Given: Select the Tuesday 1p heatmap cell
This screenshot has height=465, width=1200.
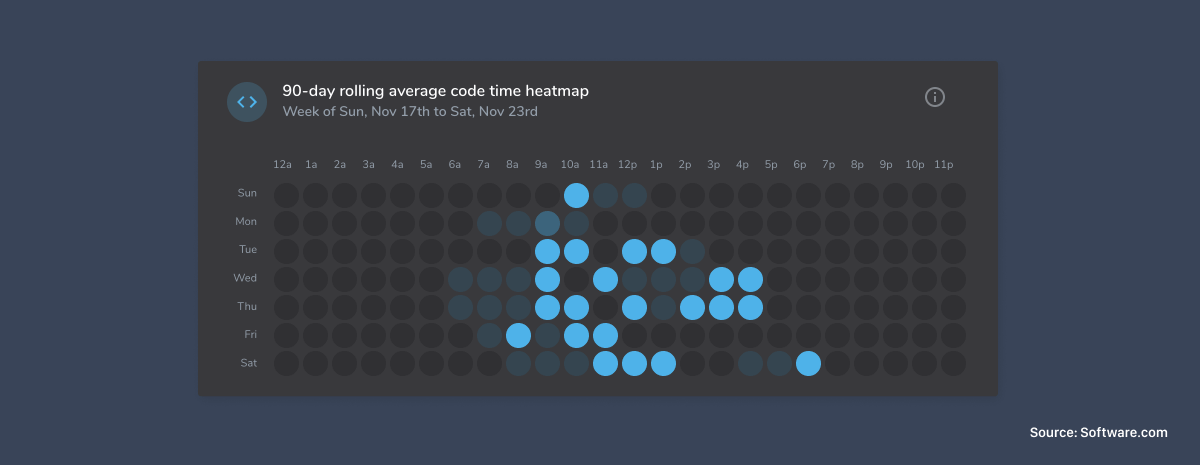Looking at the screenshot, I should point(663,251).
